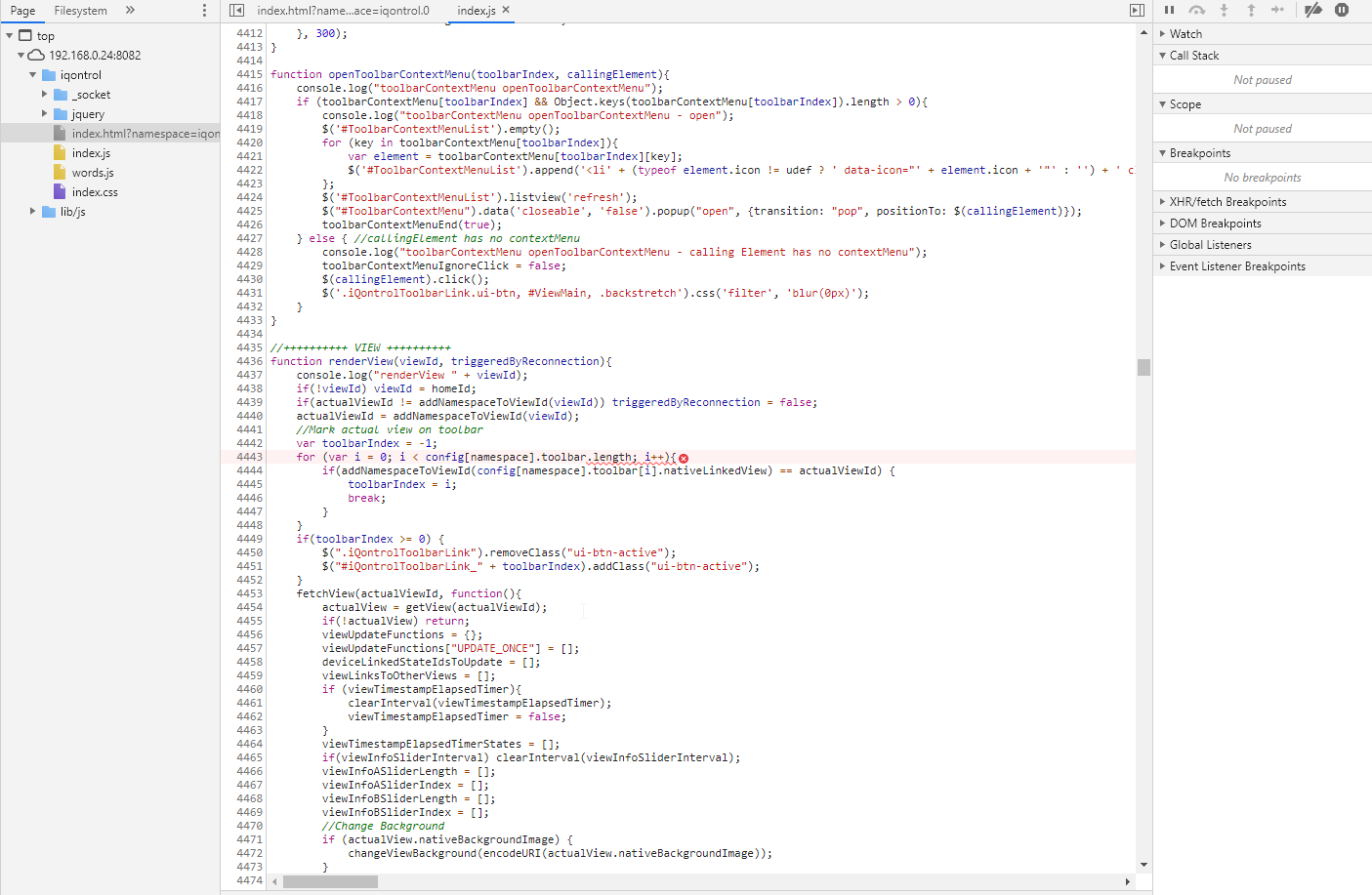Screen dimensions: 1372x895
Task: Click the editor scroll down arrow
Action: 1143,865
